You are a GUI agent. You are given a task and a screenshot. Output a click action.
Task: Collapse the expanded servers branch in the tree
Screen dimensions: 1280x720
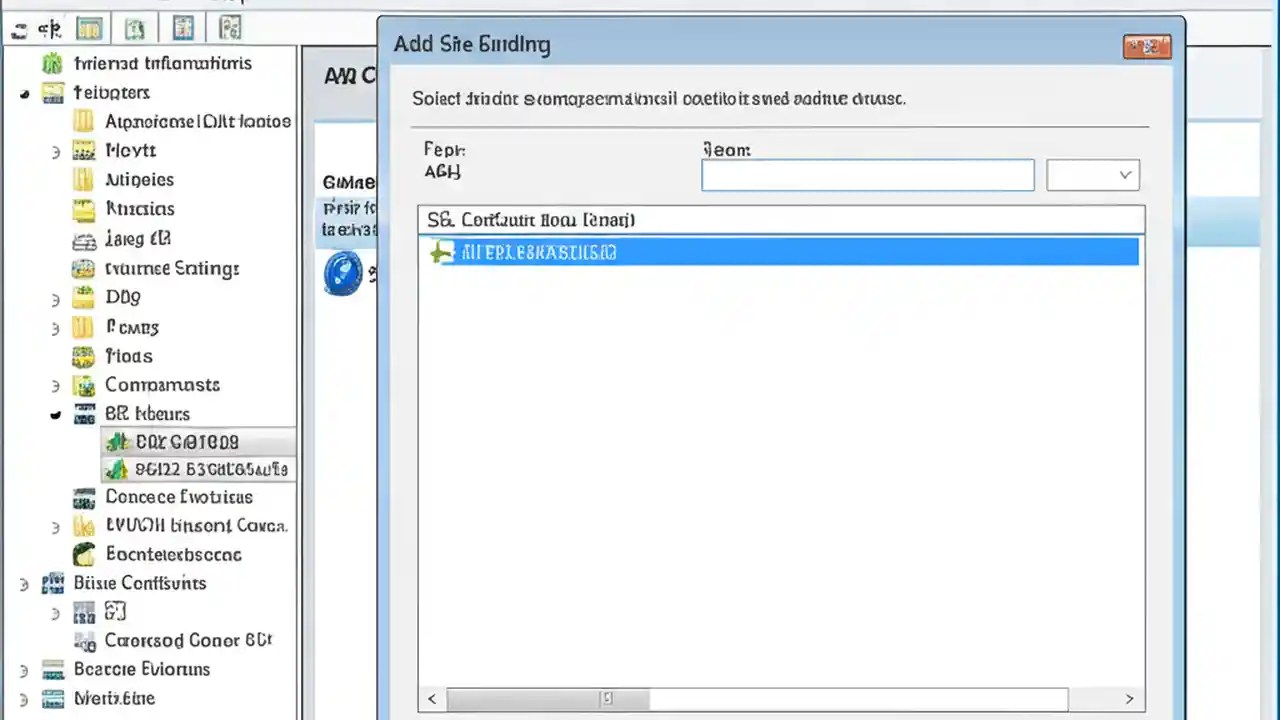click(x=55, y=414)
